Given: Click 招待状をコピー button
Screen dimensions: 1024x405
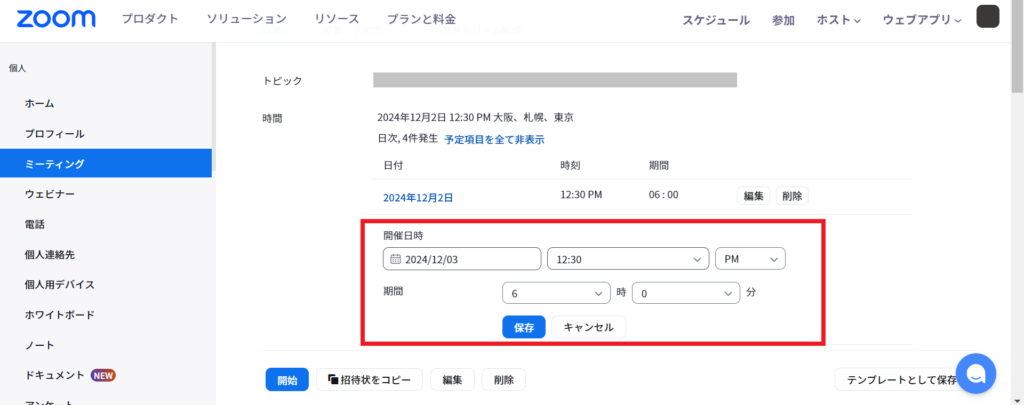Looking at the screenshot, I should 370,380.
